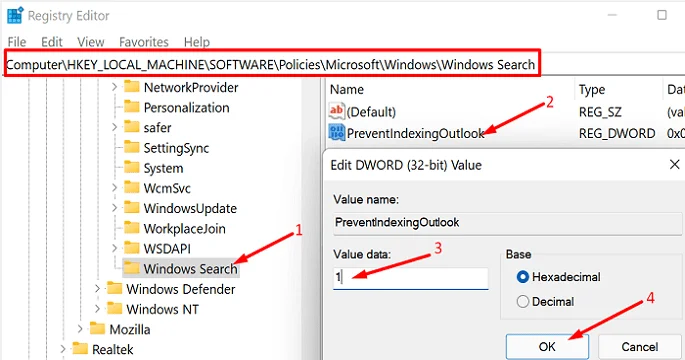Click the safer folder icon
Viewport: 685px width, 360px height.
click(x=131, y=126)
